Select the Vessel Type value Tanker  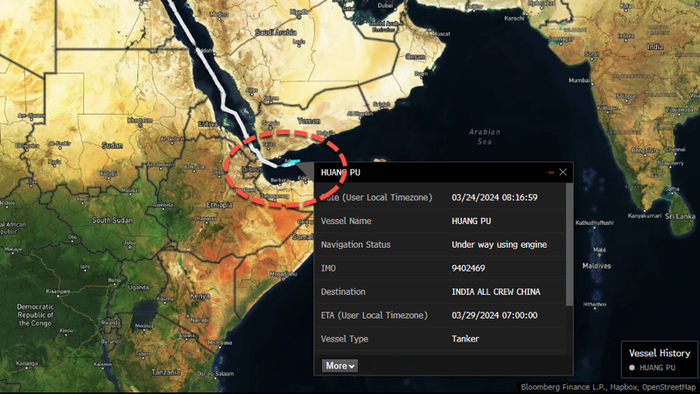tap(465, 339)
